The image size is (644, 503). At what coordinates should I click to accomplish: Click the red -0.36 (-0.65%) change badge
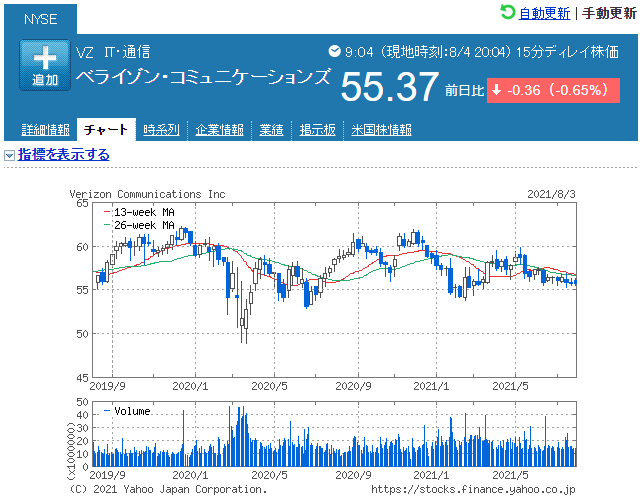[x=553, y=90]
